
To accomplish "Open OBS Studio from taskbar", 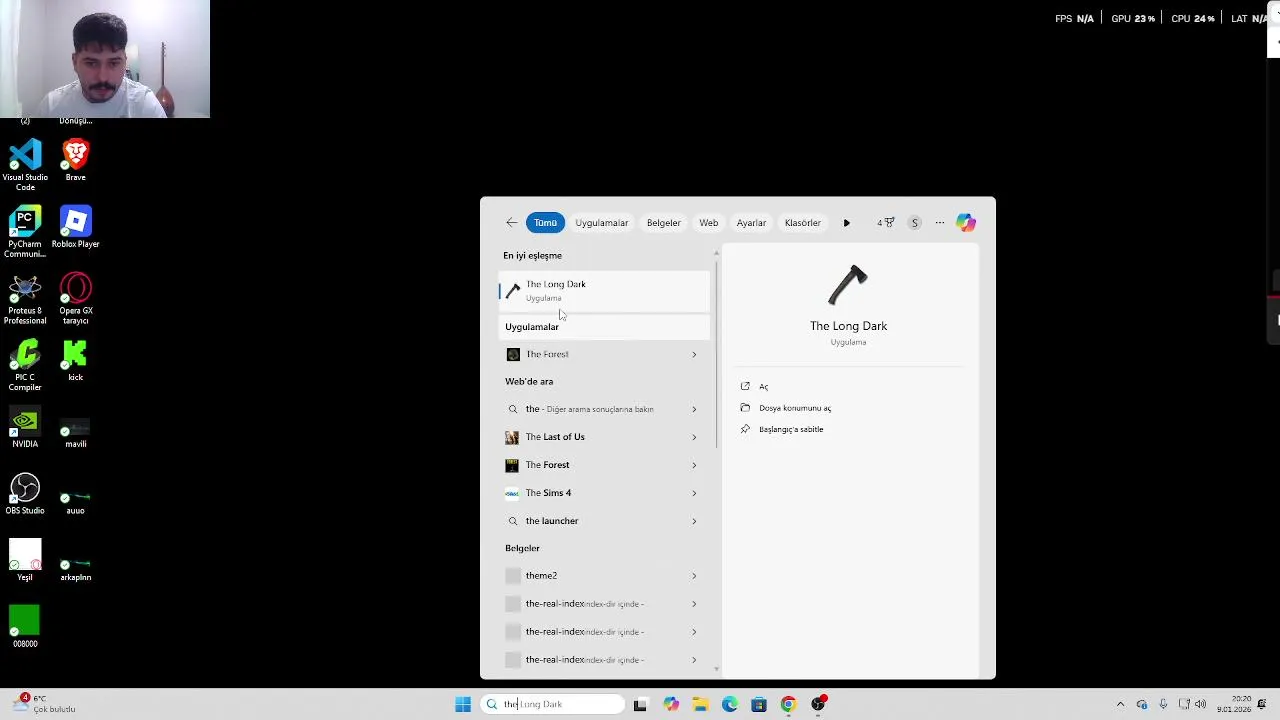I will coord(818,704).
